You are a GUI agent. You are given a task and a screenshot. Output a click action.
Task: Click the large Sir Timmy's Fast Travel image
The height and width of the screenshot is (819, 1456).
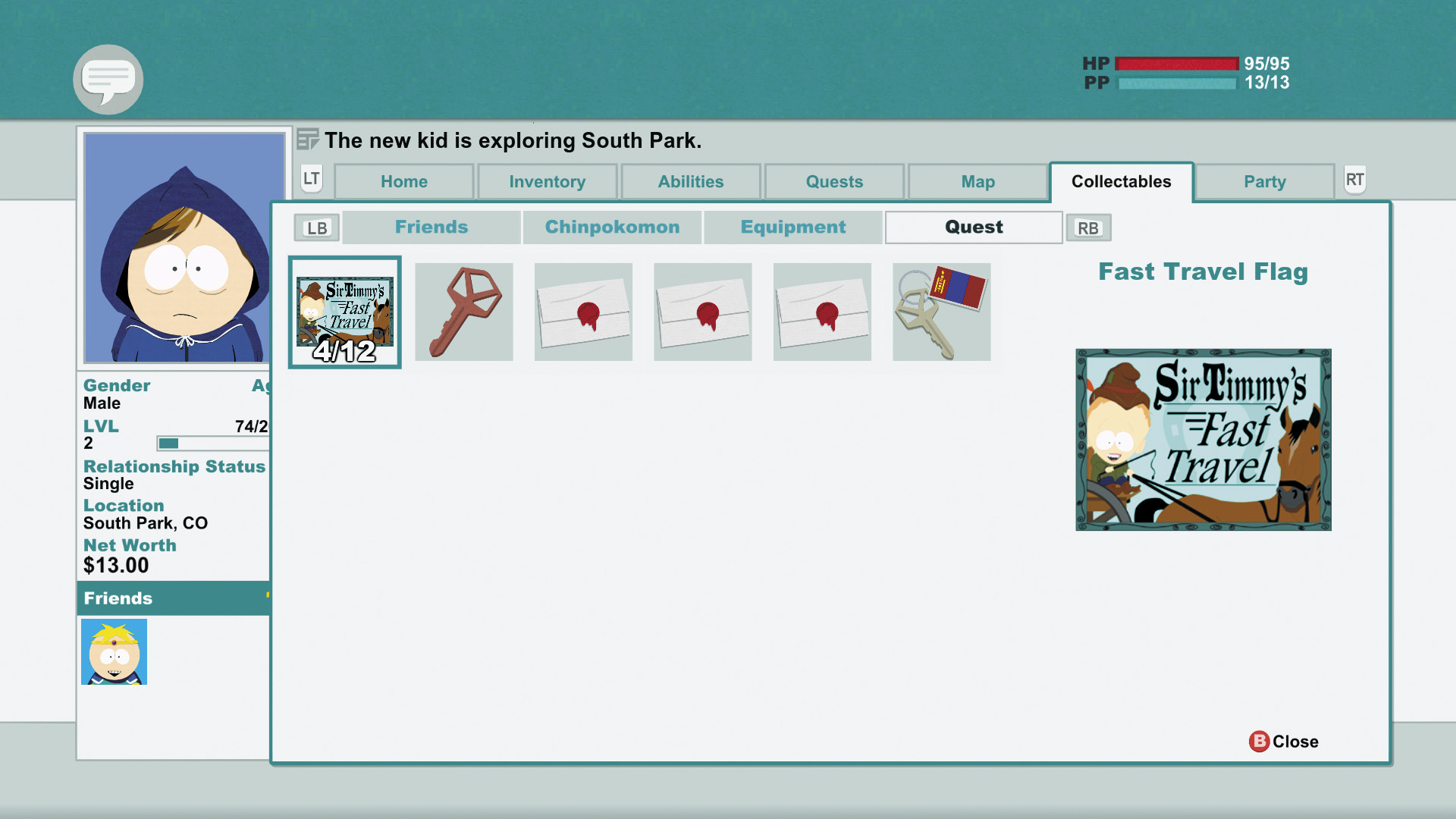tap(1203, 440)
